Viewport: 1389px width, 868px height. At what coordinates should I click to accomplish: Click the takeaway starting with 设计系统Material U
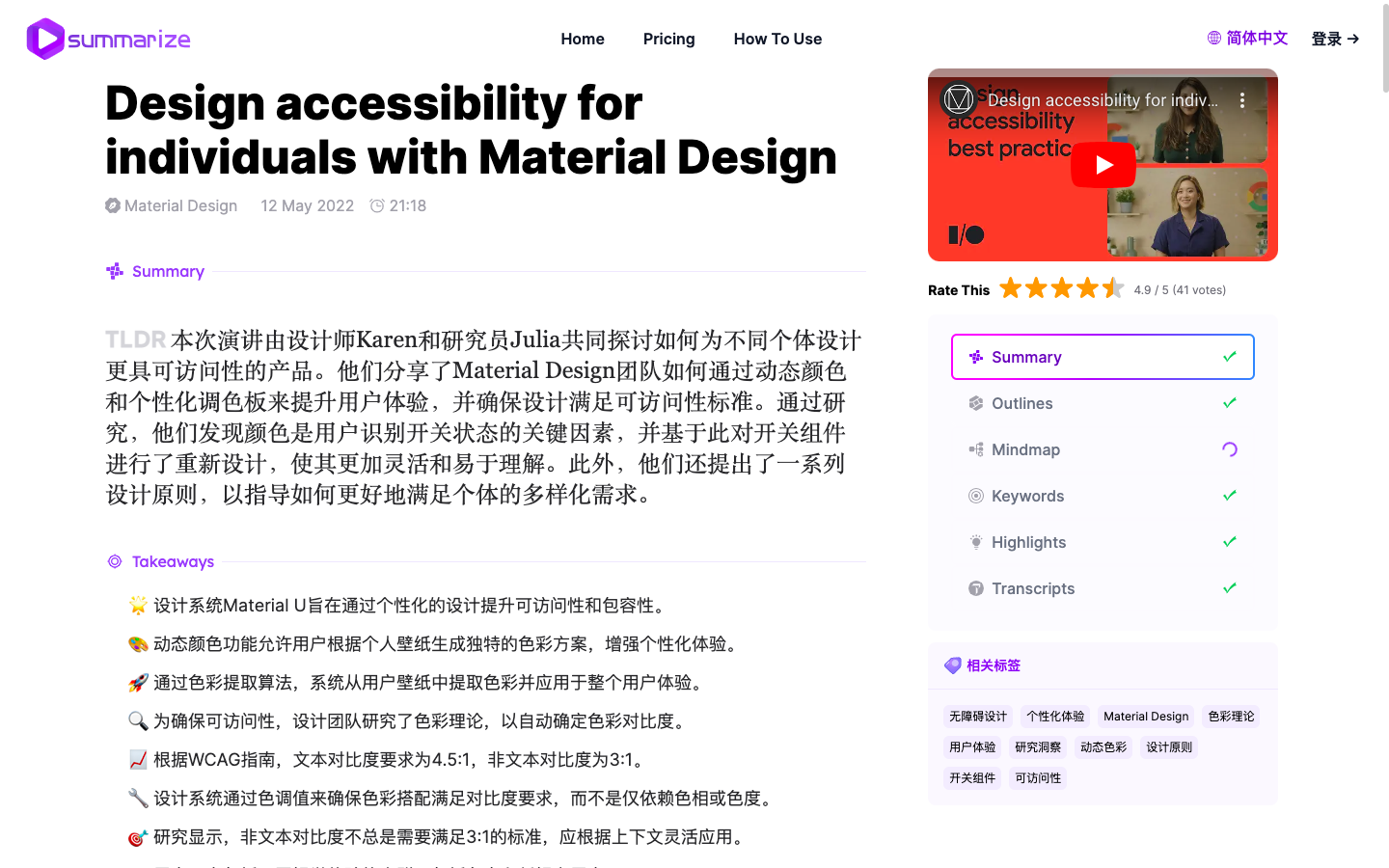pos(399,606)
